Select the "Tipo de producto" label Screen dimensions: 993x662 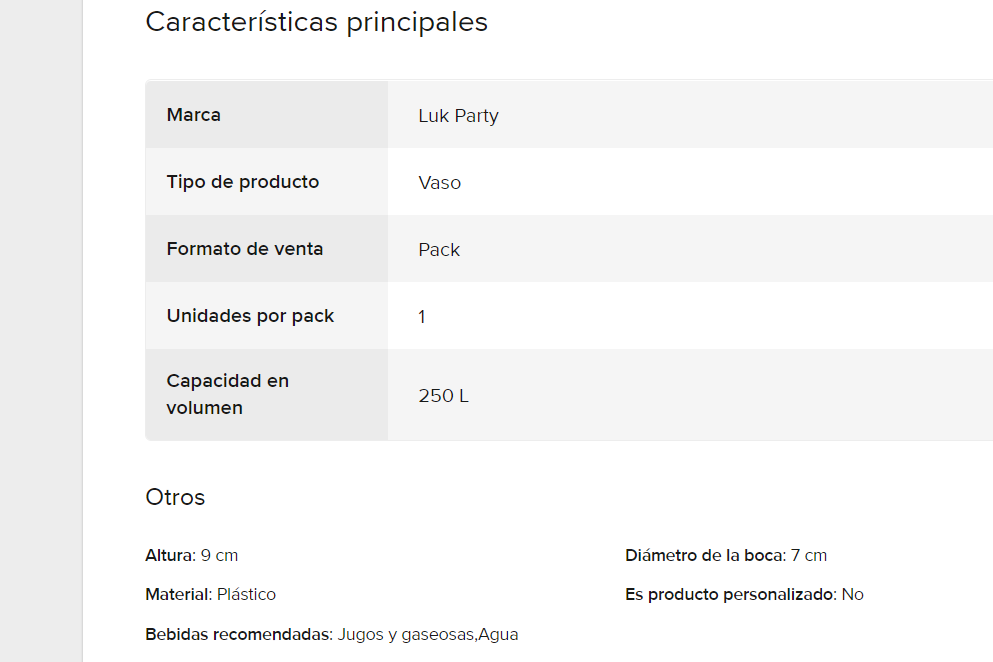click(243, 182)
